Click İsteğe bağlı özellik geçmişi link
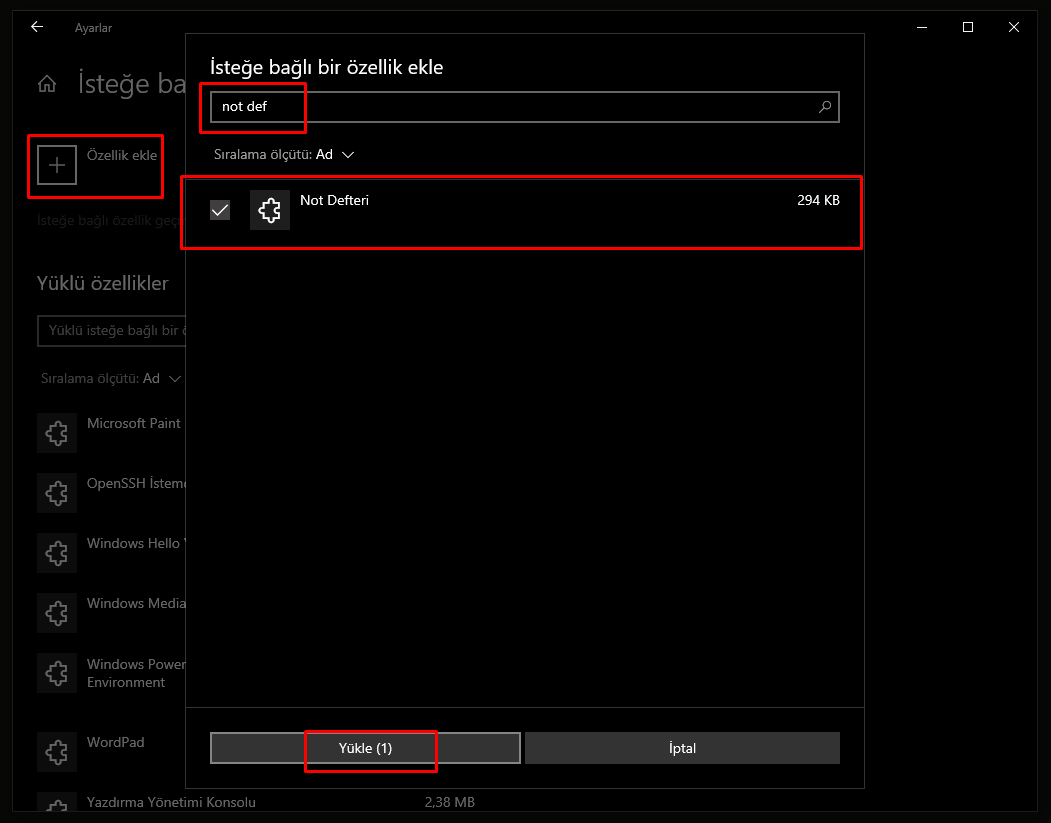This screenshot has height=823, width=1051. pos(111,220)
